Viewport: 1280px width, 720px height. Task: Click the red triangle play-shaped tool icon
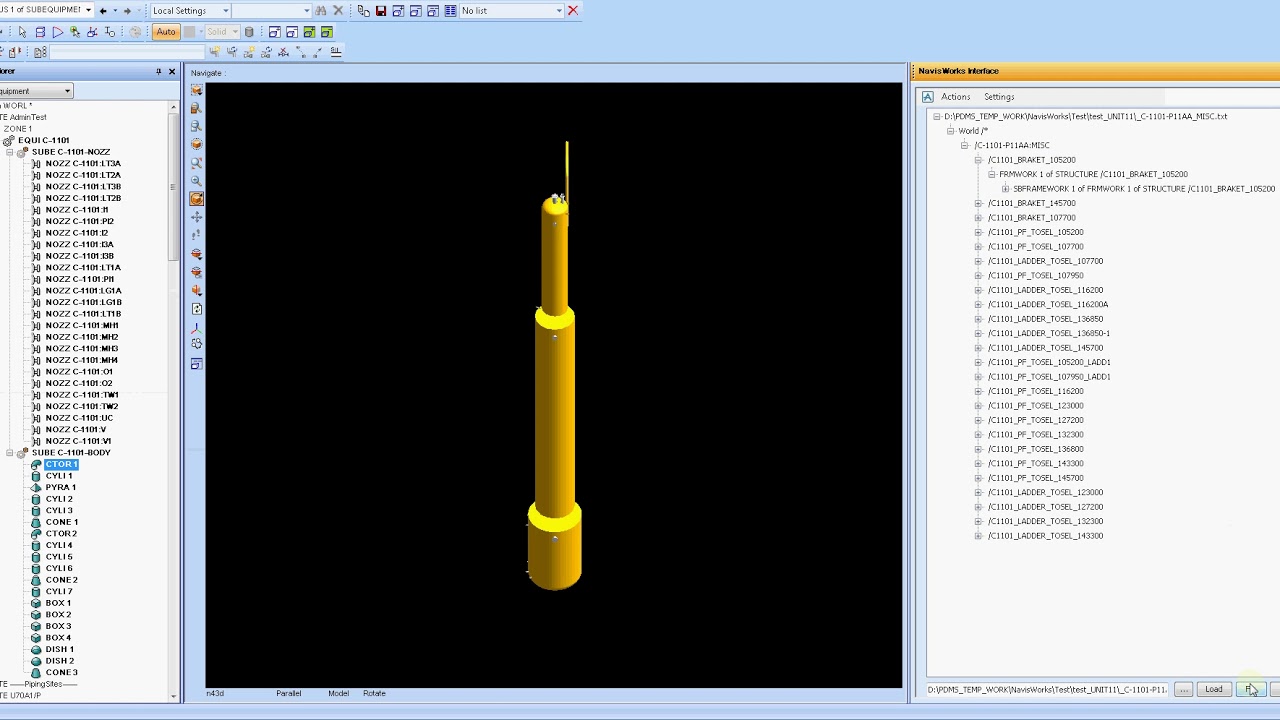pyautogui.click(x=57, y=32)
